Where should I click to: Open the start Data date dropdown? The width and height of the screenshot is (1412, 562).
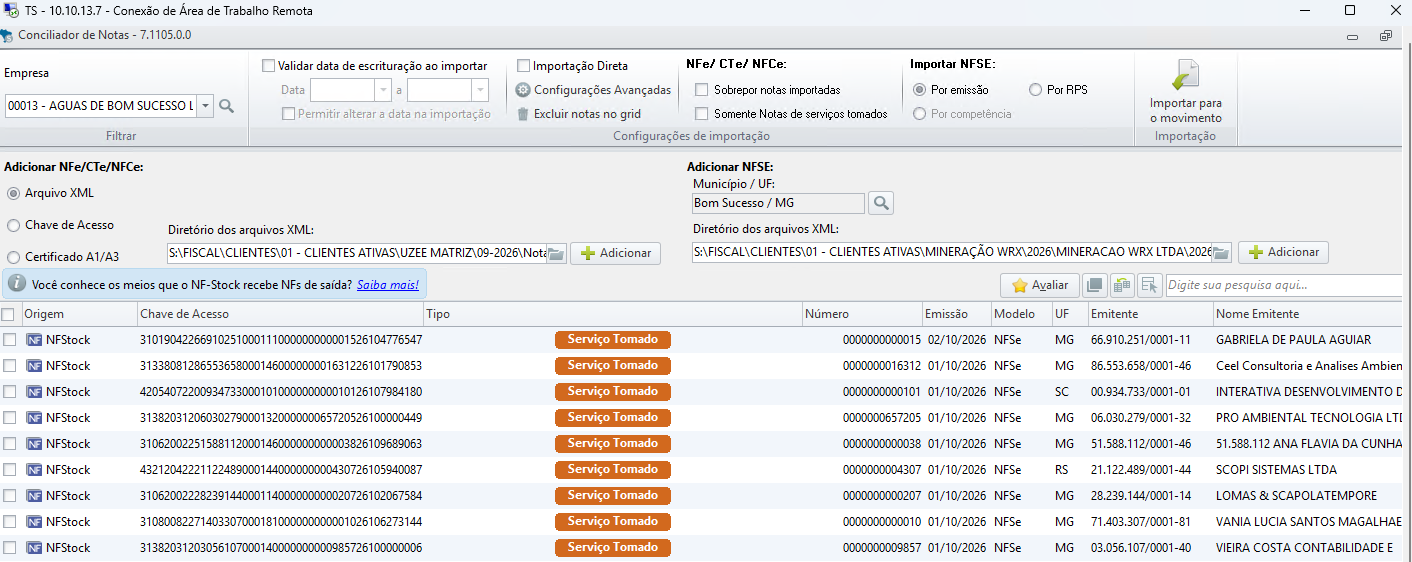[x=383, y=90]
